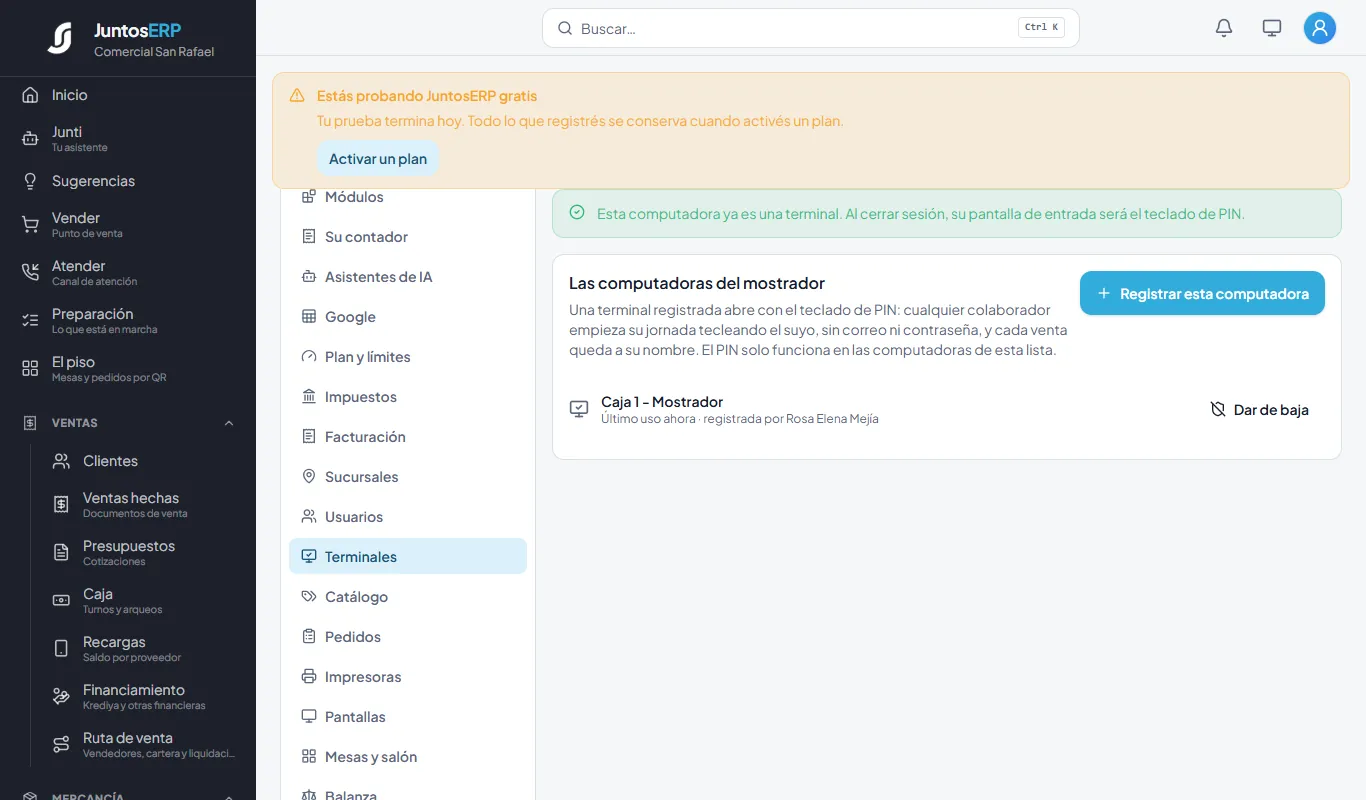Open the Terminales settings tab
Viewport: 1366px width, 800px height.
408,556
